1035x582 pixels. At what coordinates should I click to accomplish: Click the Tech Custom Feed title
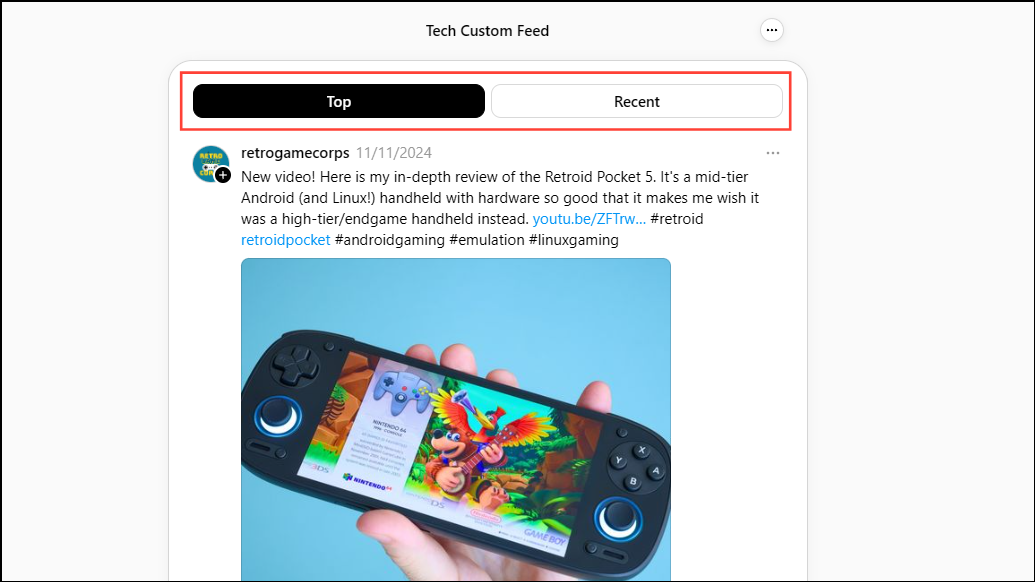pos(487,31)
